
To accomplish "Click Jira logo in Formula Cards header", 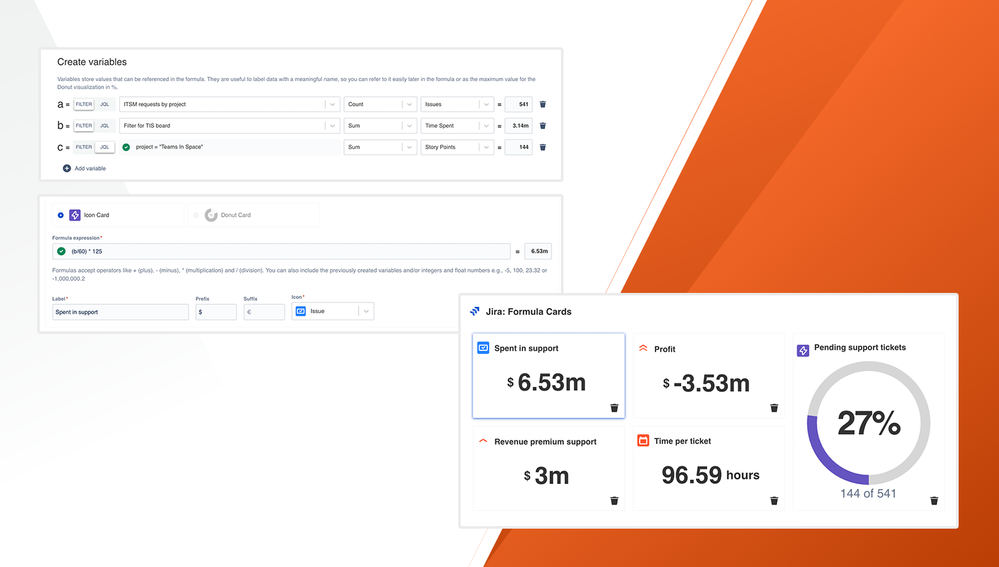I will [475, 312].
